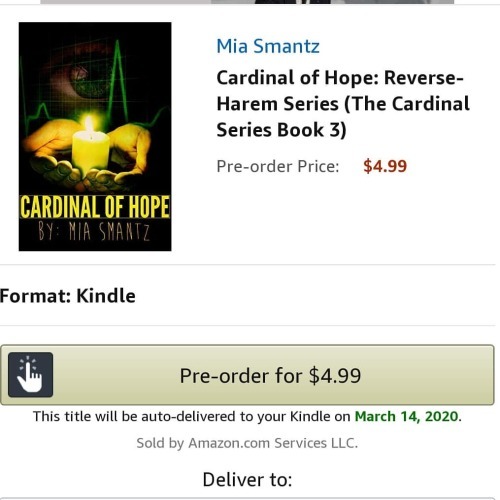Click yellow CARDINAL OF HOPE cover text
The image size is (500, 500).
[x=95, y=207]
